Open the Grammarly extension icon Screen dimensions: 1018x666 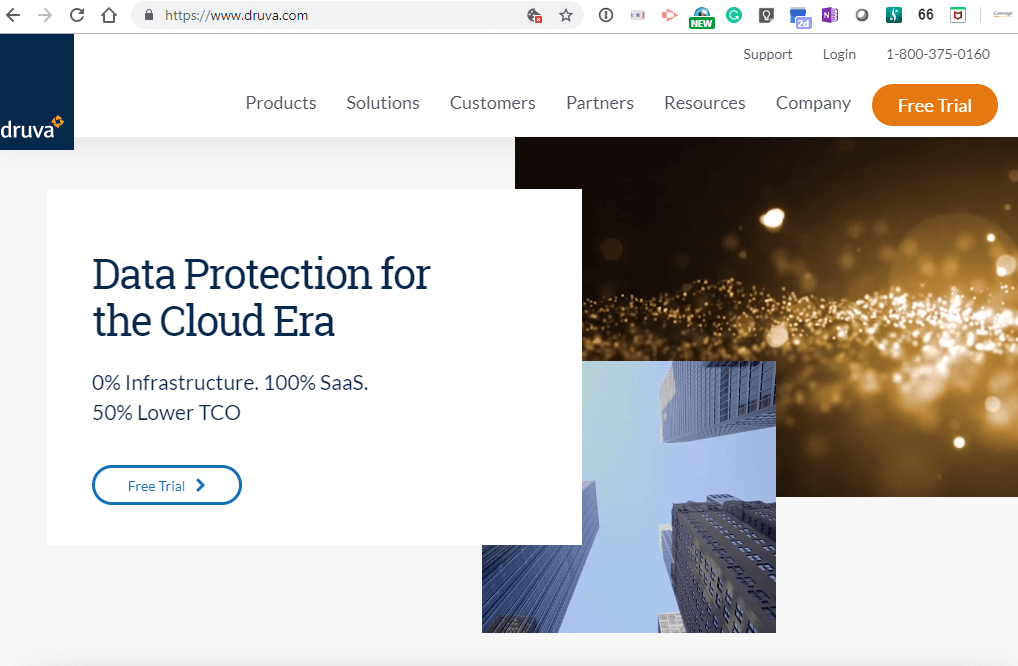click(x=733, y=15)
